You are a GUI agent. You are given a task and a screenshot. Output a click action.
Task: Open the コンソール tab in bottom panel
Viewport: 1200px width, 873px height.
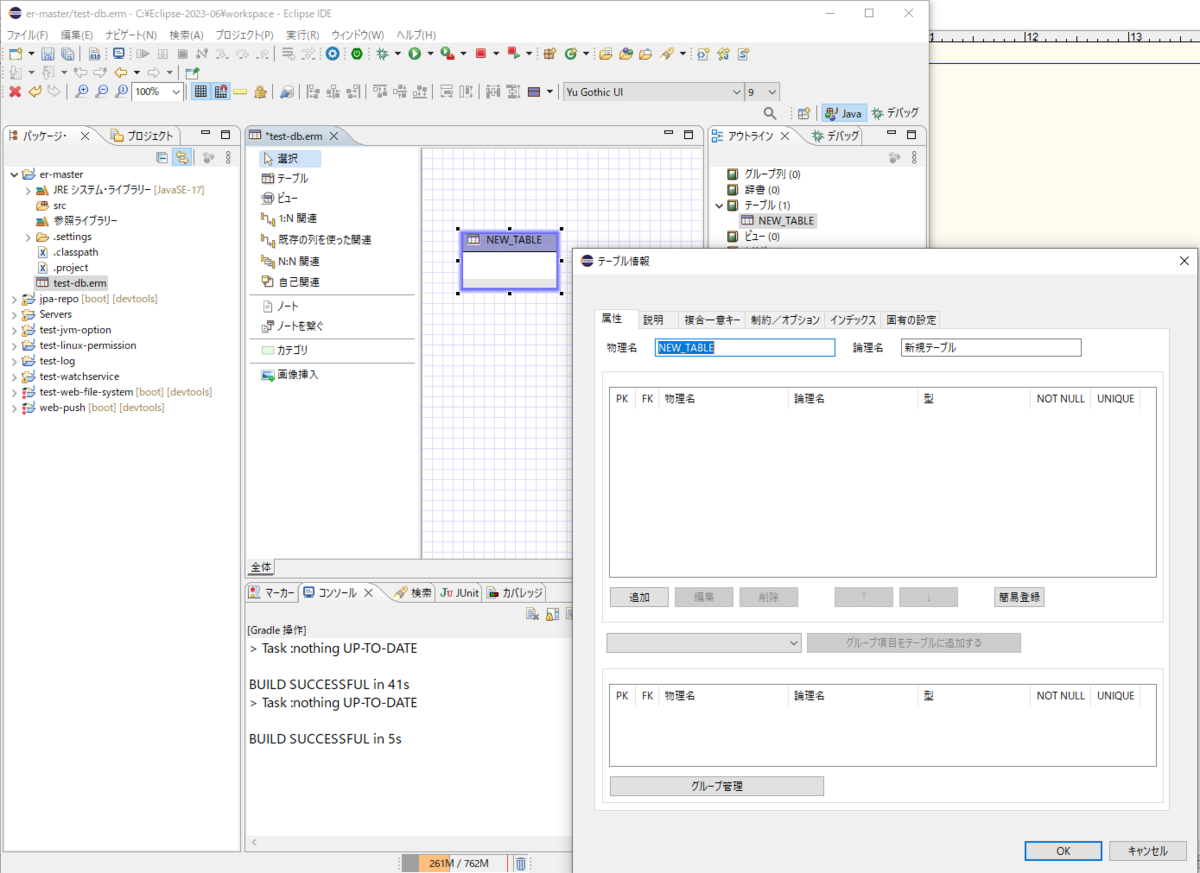point(339,591)
